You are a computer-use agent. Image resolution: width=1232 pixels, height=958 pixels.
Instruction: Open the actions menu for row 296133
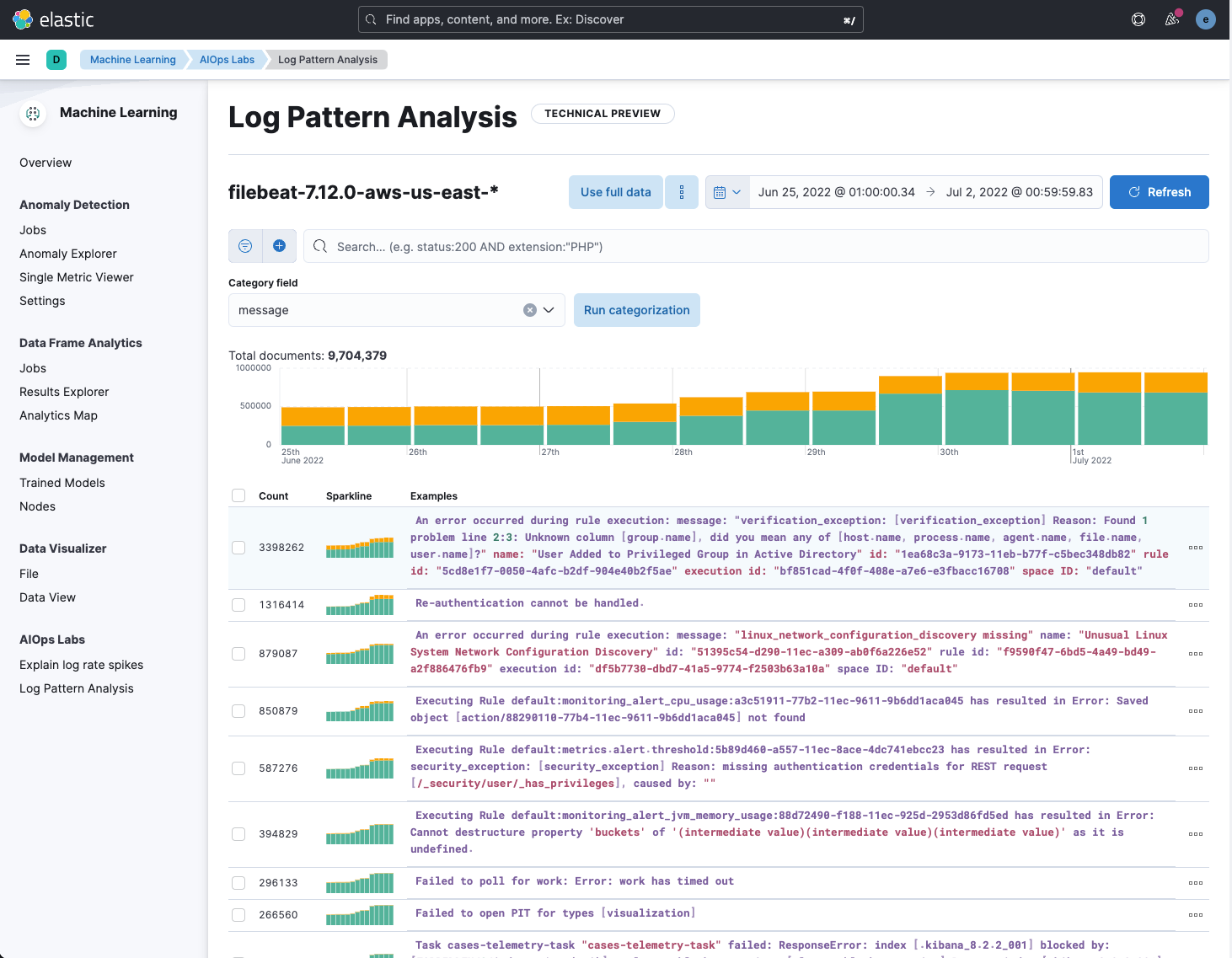(x=1195, y=883)
